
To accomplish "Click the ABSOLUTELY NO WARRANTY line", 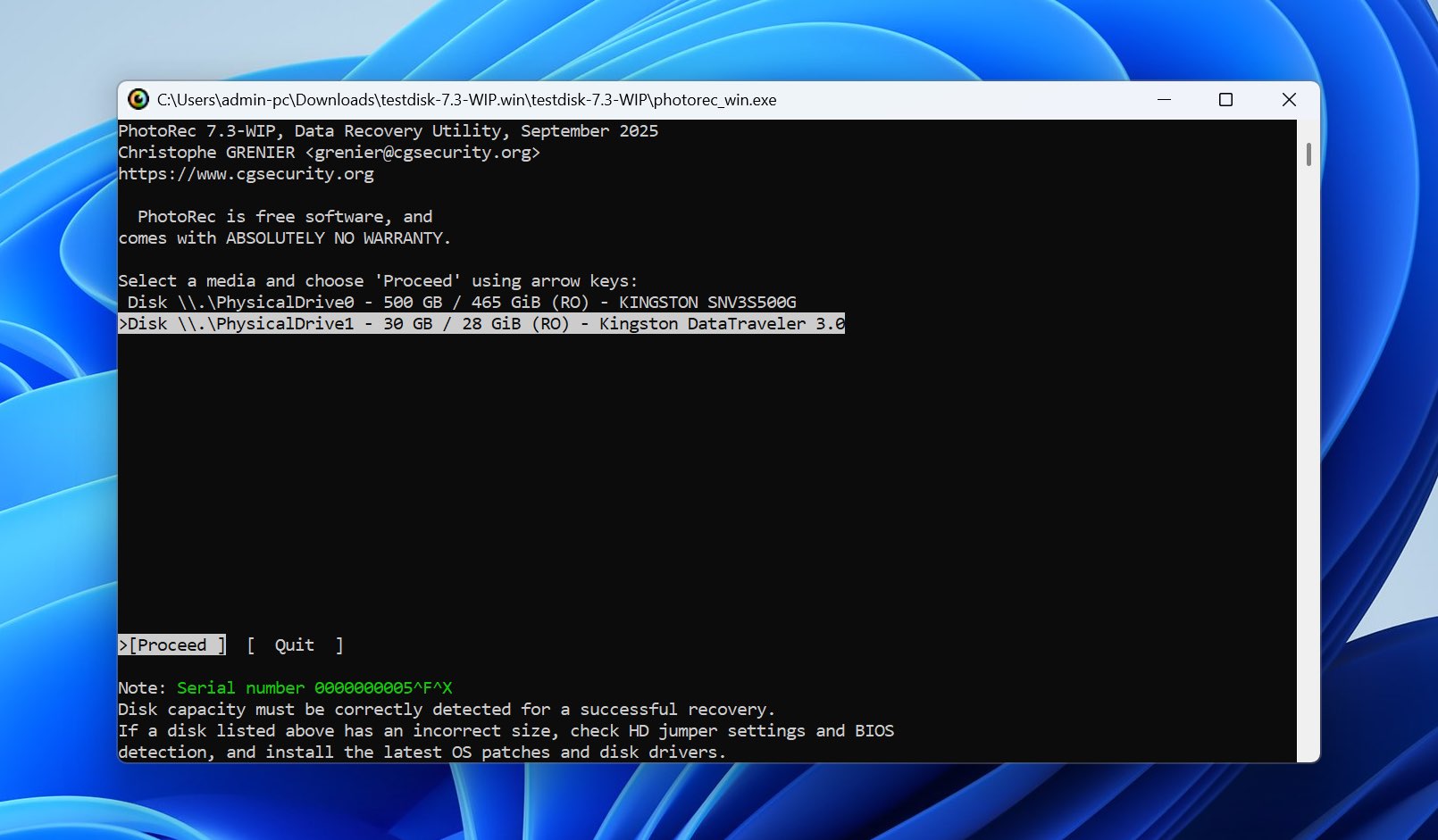I will pos(285,238).
